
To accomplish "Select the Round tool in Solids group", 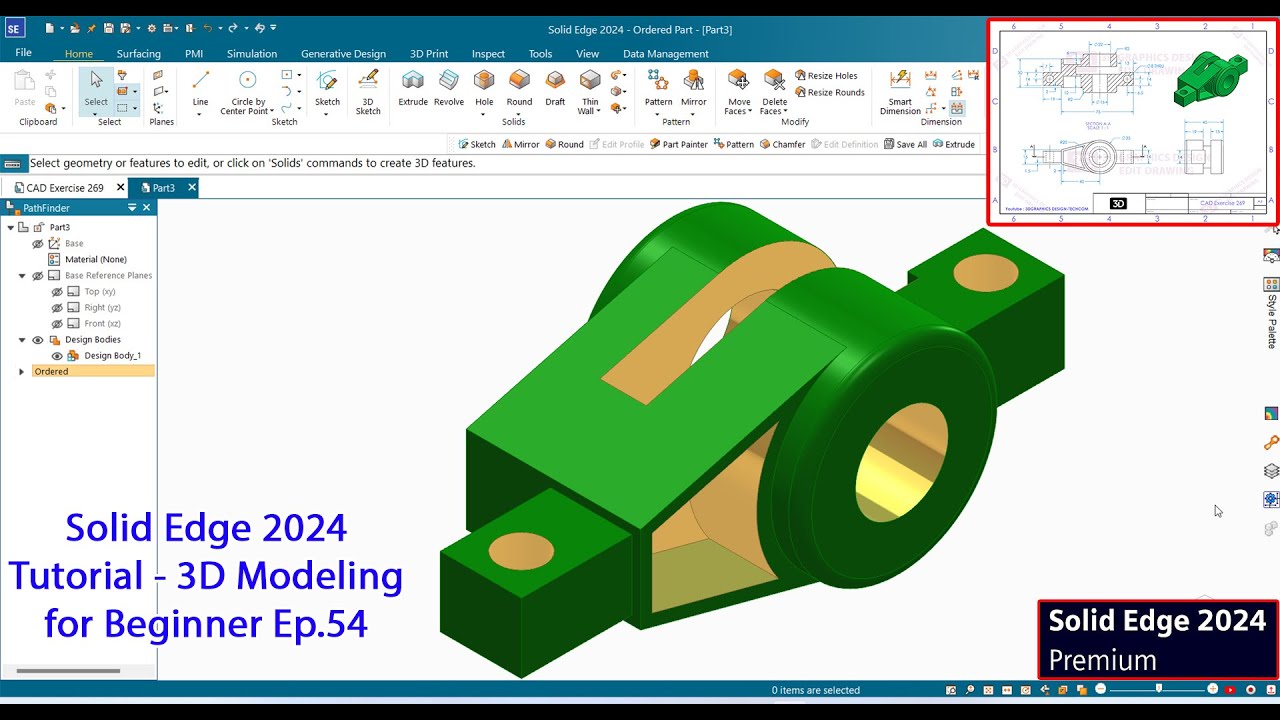I will pyautogui.click(x=519, y=88).
